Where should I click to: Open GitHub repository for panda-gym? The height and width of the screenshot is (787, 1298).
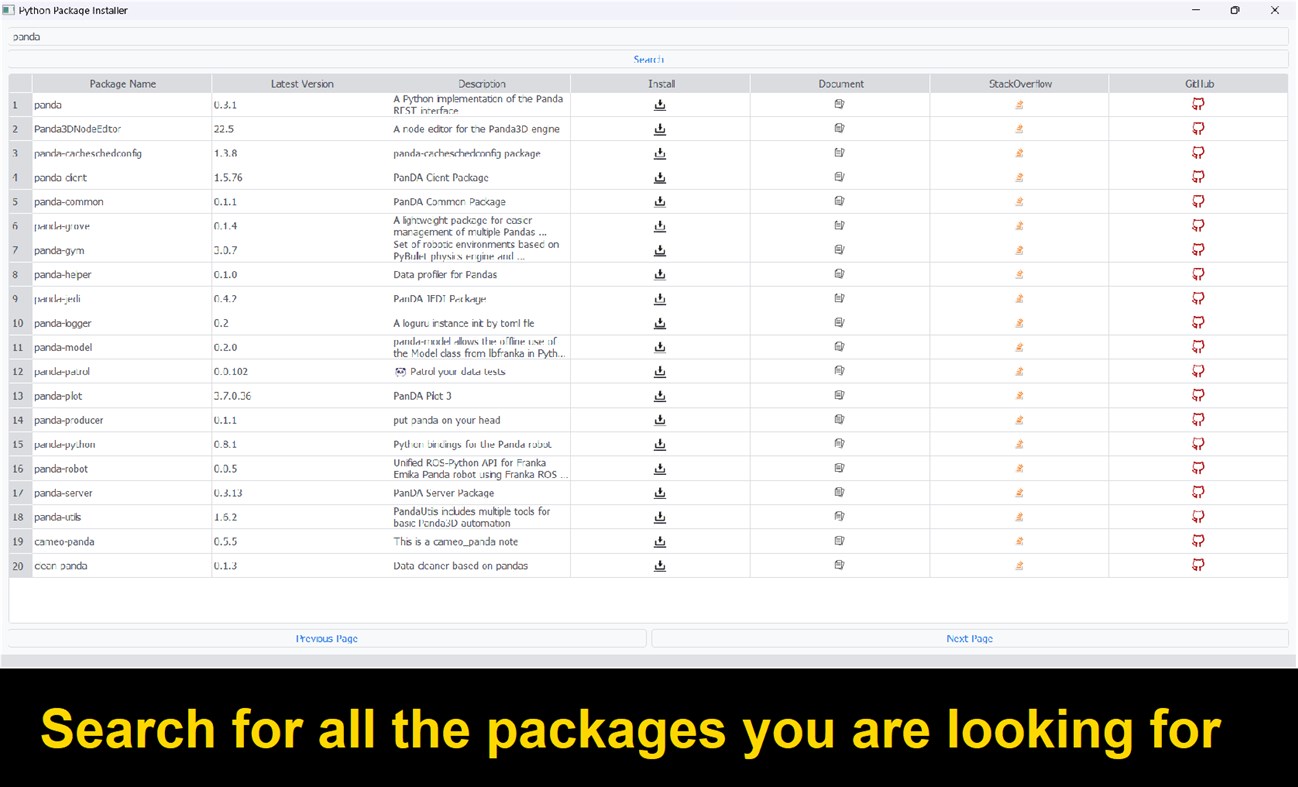pos(1197,249)
